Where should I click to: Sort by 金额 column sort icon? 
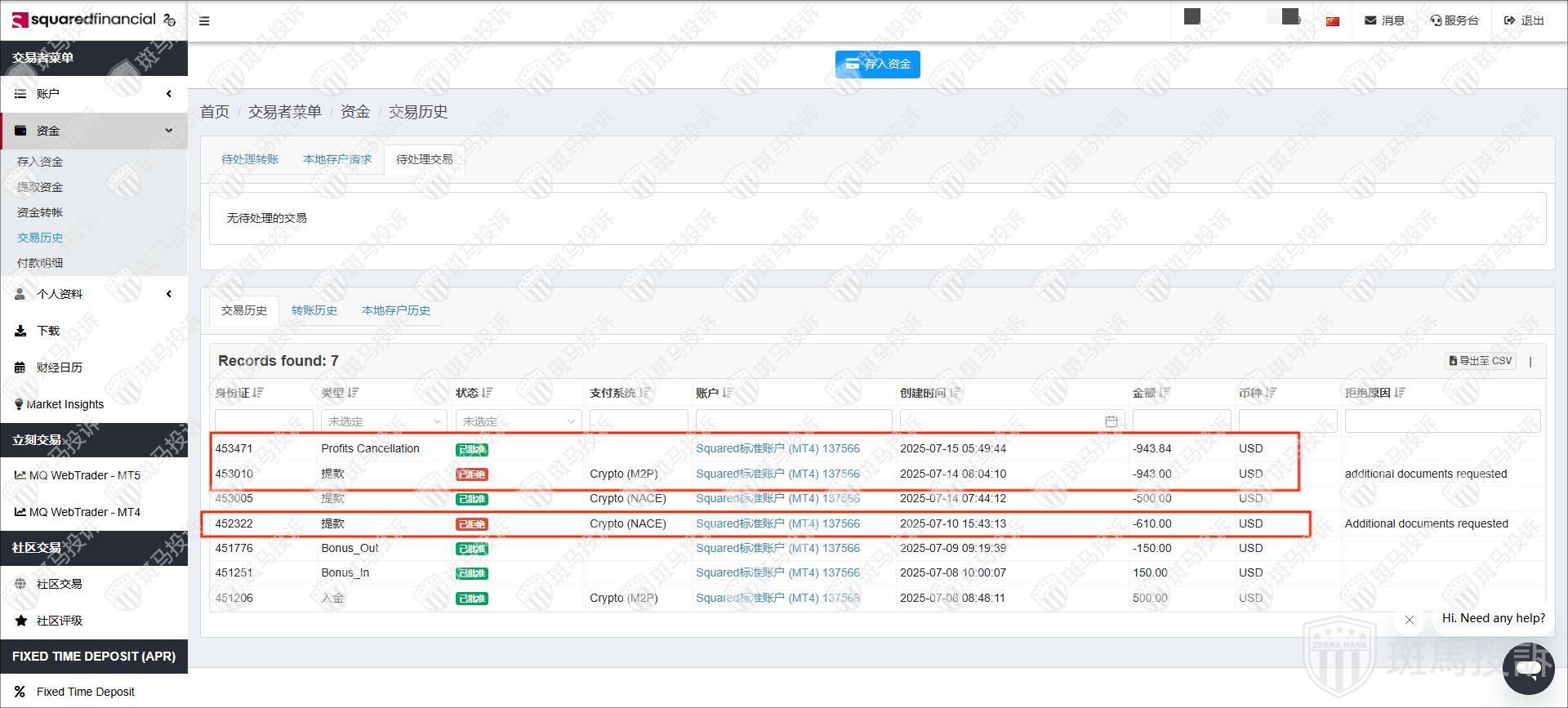point(1165,393)
